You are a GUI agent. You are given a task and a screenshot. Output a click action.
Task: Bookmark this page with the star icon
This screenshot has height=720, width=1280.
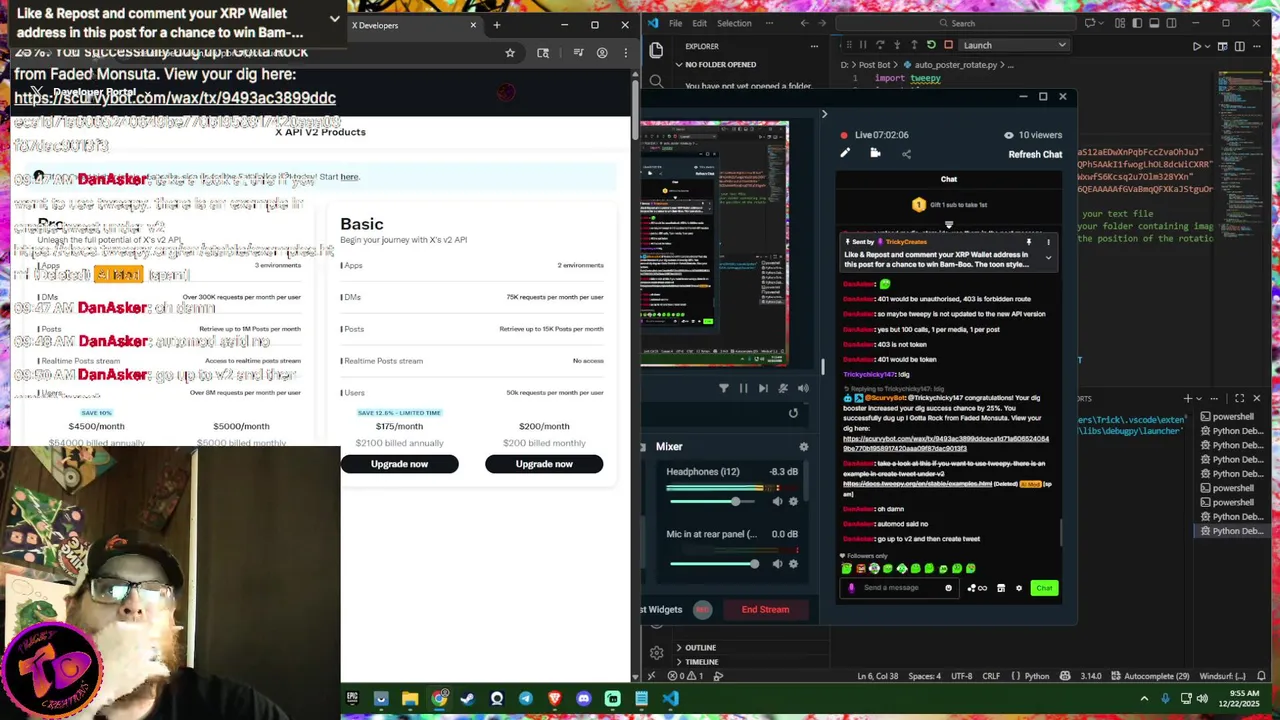[x=510, y=53]
